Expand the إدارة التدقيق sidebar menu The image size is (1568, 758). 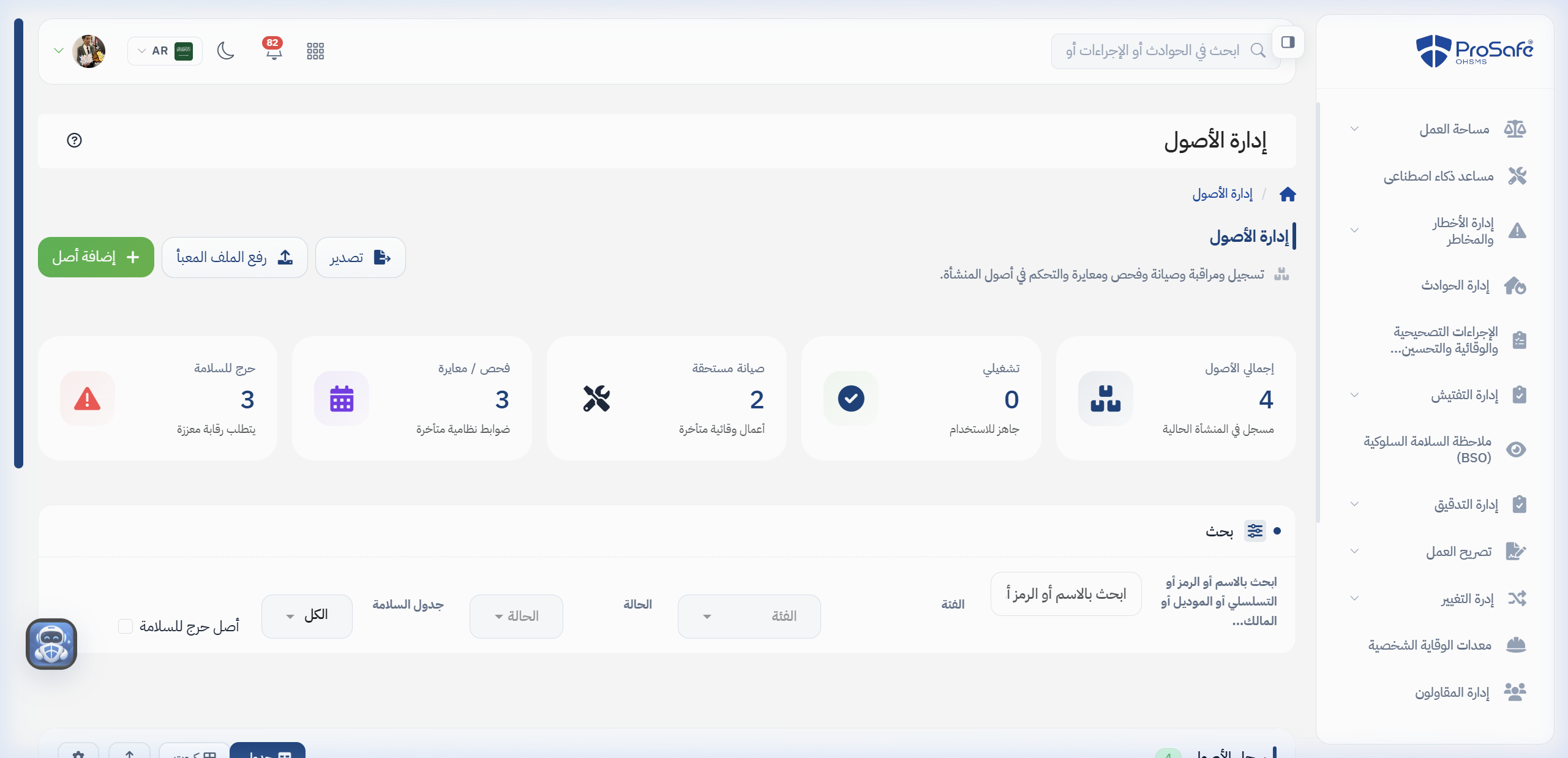click(1438, 505)
